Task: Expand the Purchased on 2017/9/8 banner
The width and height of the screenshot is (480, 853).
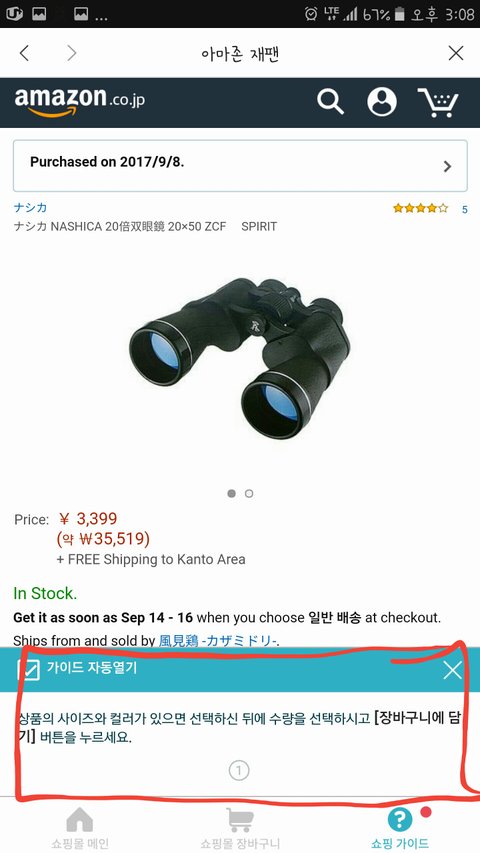Action: 240,166
